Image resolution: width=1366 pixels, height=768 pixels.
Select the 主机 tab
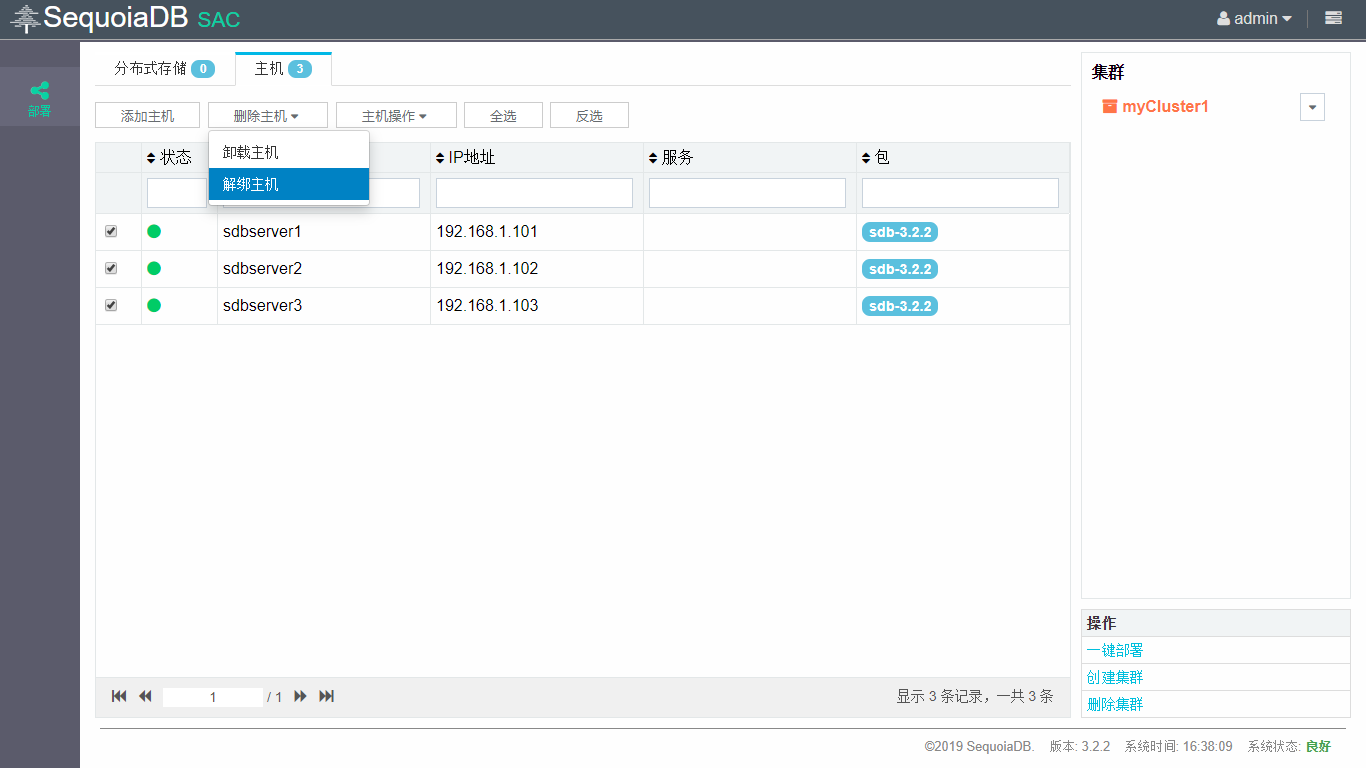point(283,69)
